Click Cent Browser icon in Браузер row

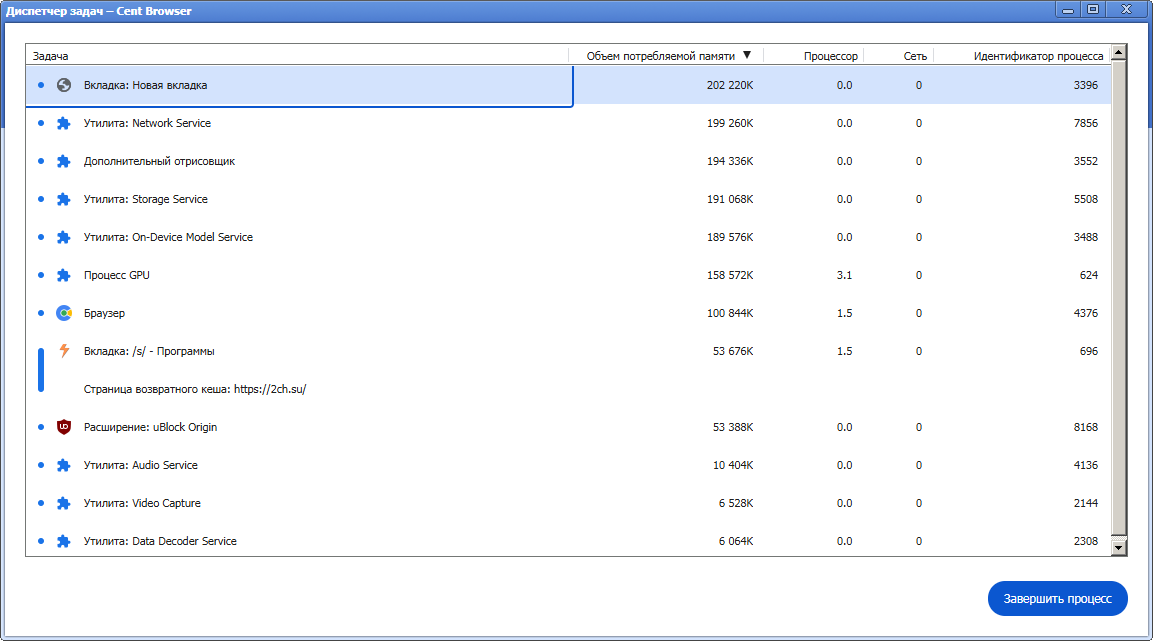(64, 313)
